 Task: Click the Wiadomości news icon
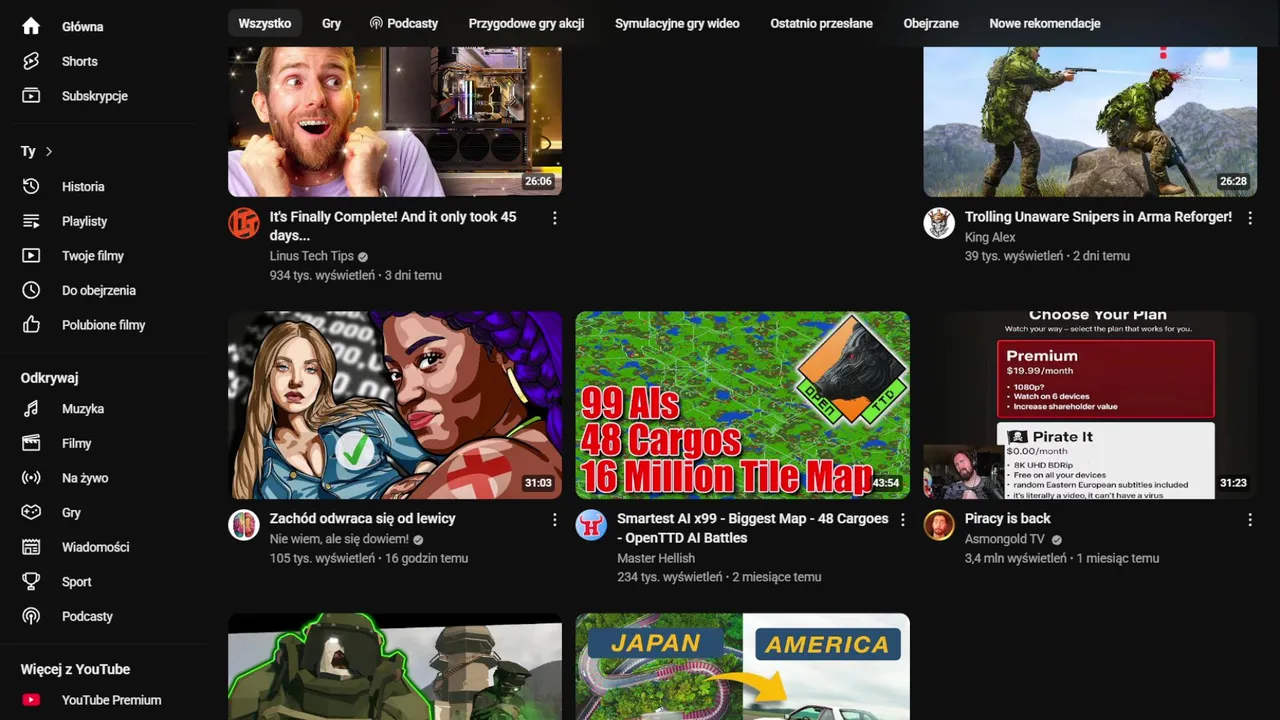click(31, 547)
